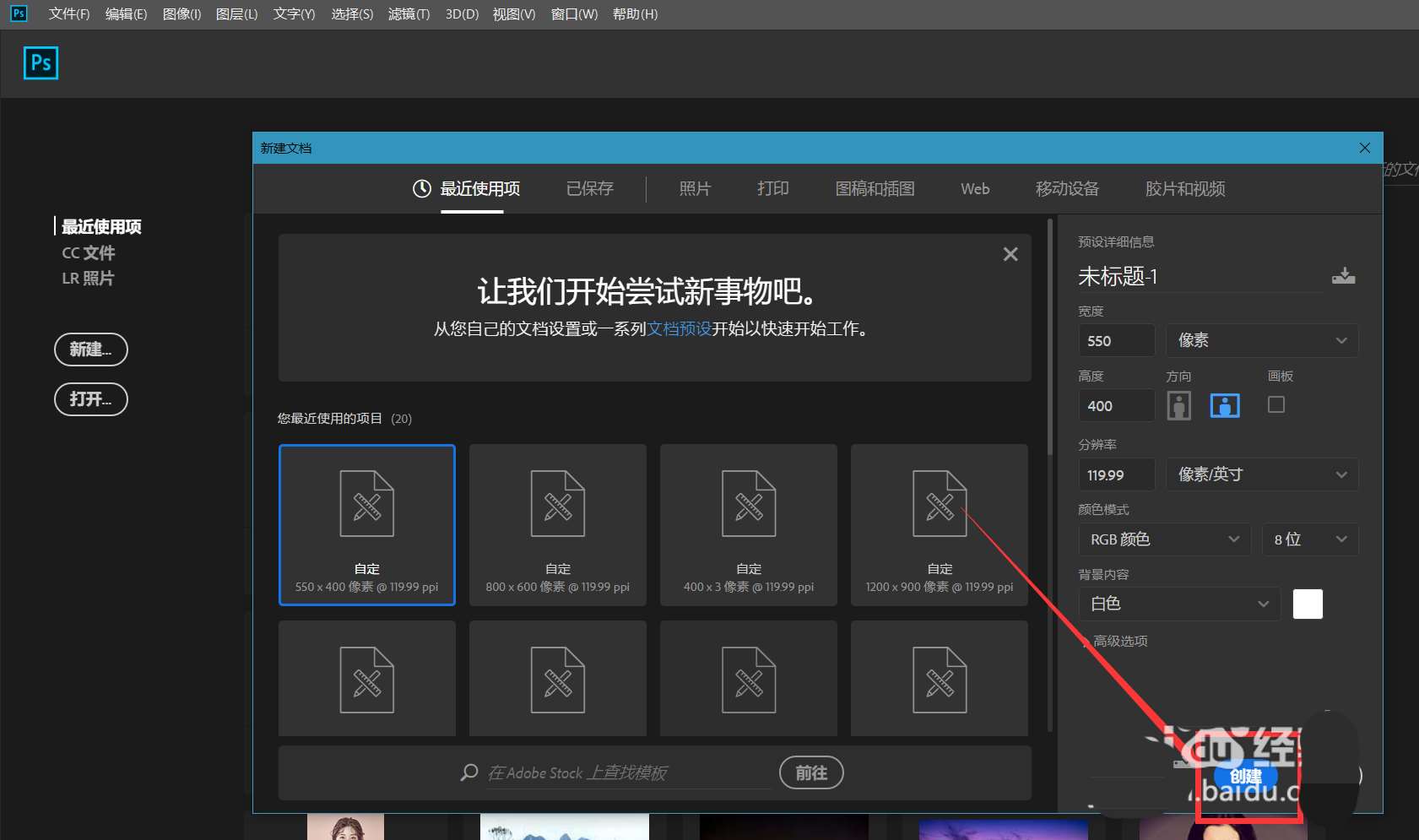Click the Photoshop home logo icon
The width and height of the screenshot is (1419, 840).
tap(41, 63)
